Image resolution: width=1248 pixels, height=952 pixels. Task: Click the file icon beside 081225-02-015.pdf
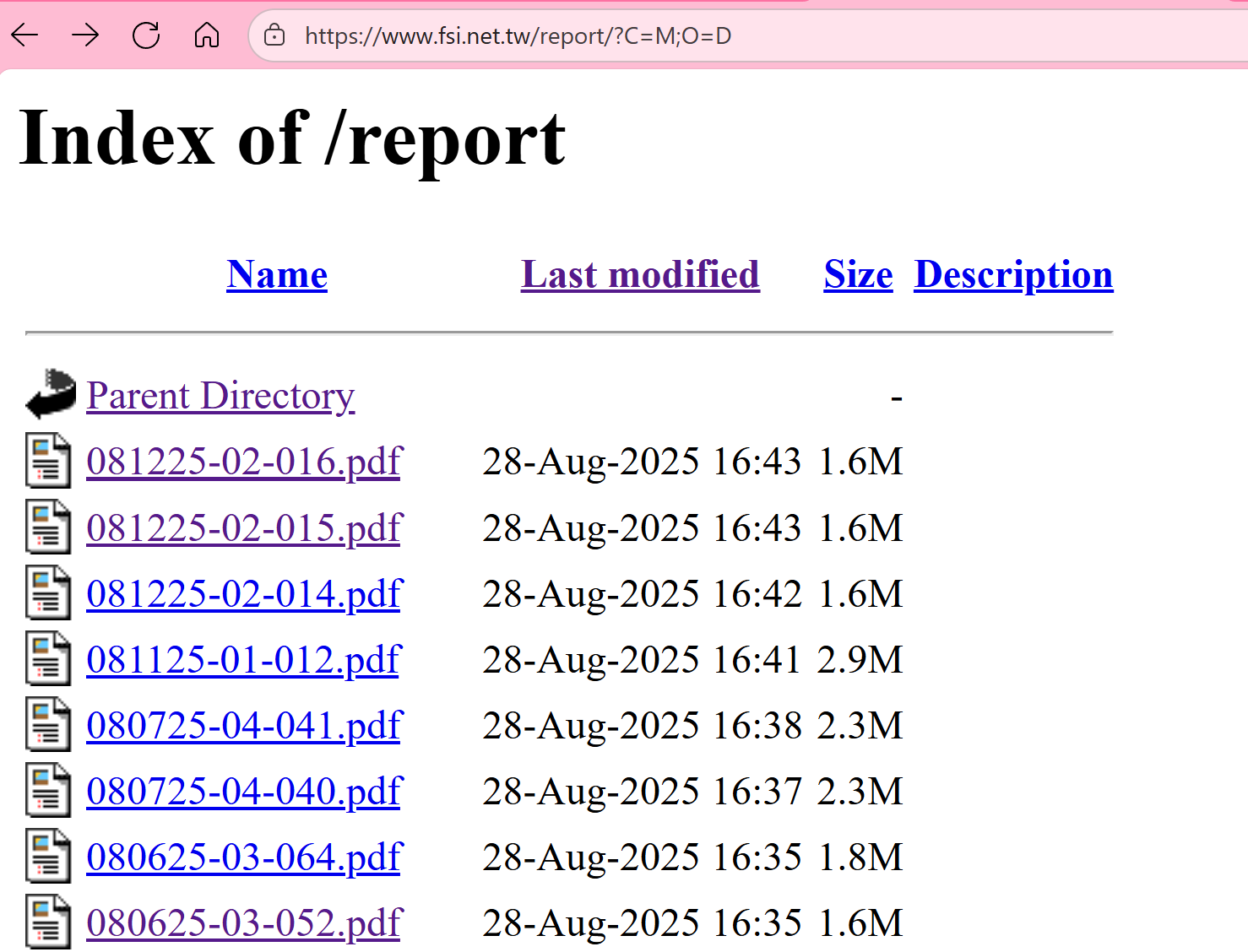point(48,527)
